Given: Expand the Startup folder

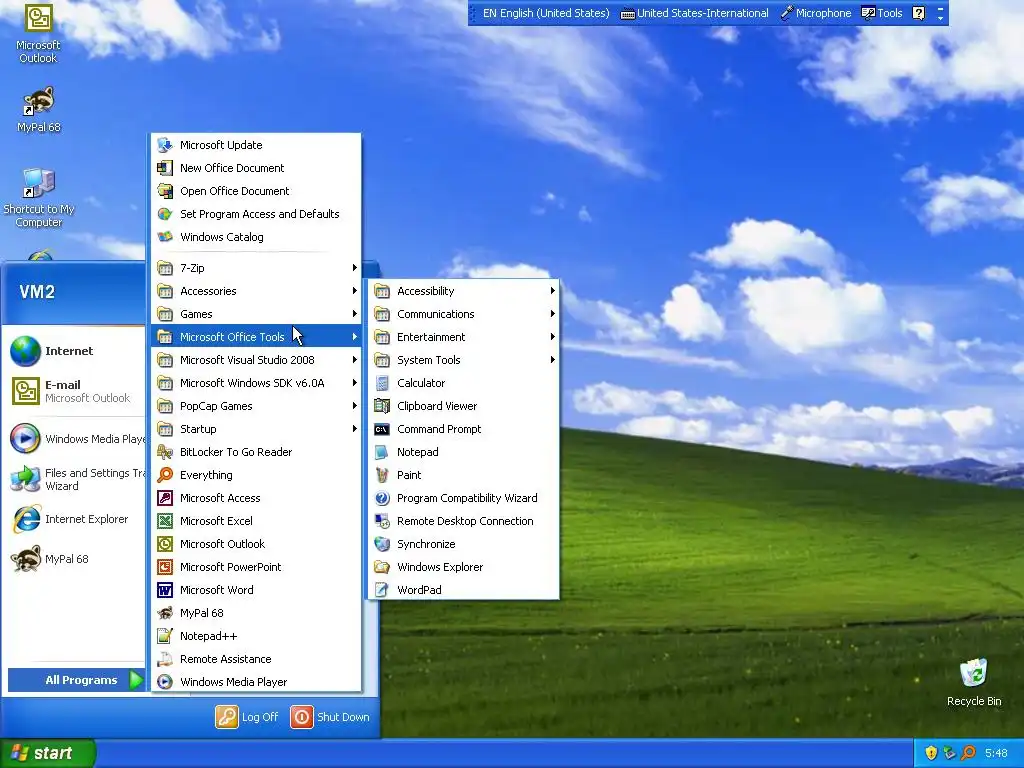Looking at the screenshot, I should tap(255, 429).
